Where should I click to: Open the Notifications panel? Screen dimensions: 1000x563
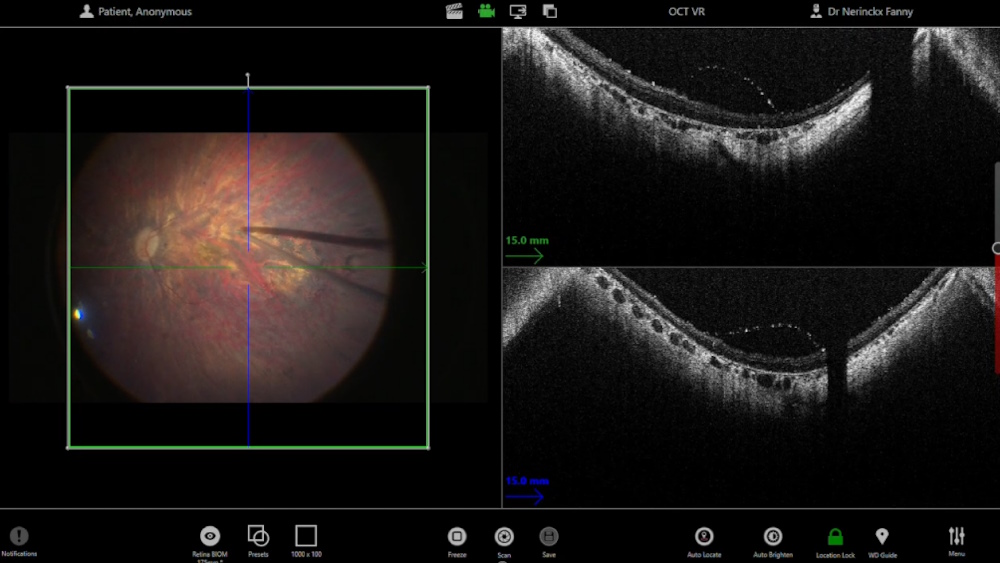coord(18,537)
